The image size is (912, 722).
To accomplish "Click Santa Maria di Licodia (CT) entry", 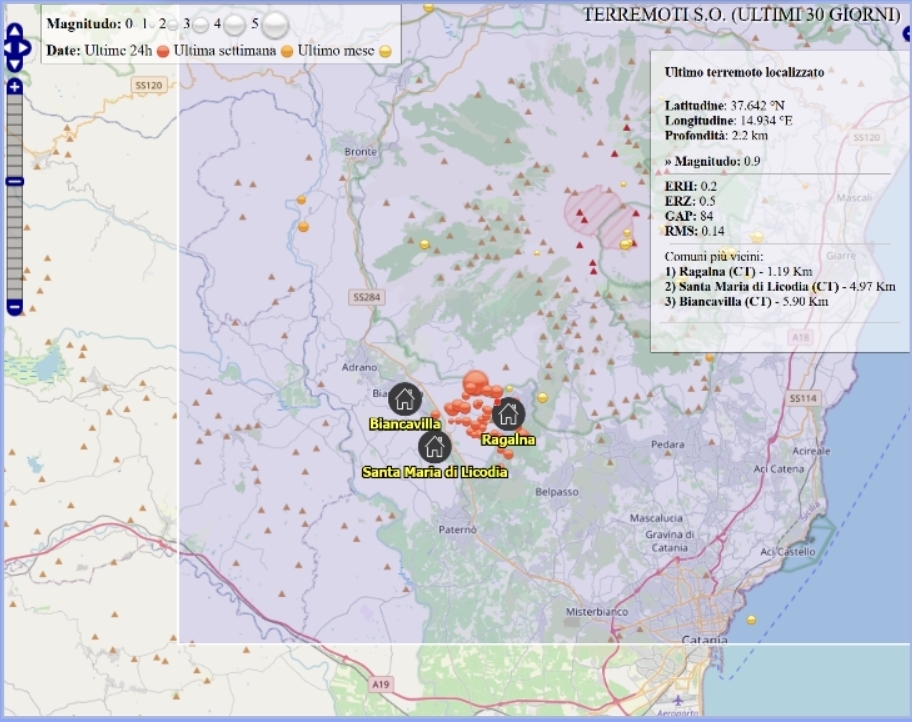I will tap(756, 286).
